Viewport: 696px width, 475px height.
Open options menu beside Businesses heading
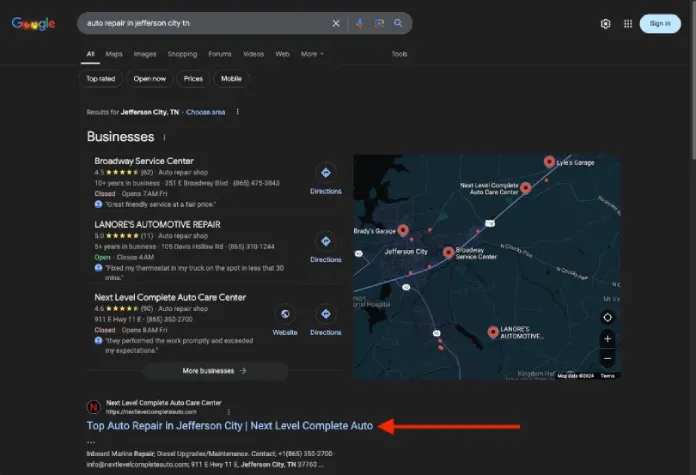point(164,137)
